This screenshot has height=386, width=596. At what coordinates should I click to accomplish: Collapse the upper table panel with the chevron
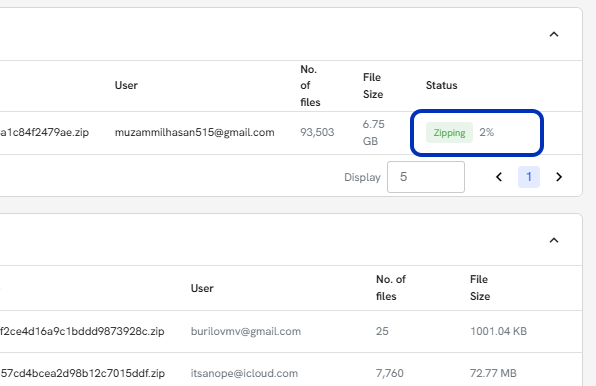point(554,35)
